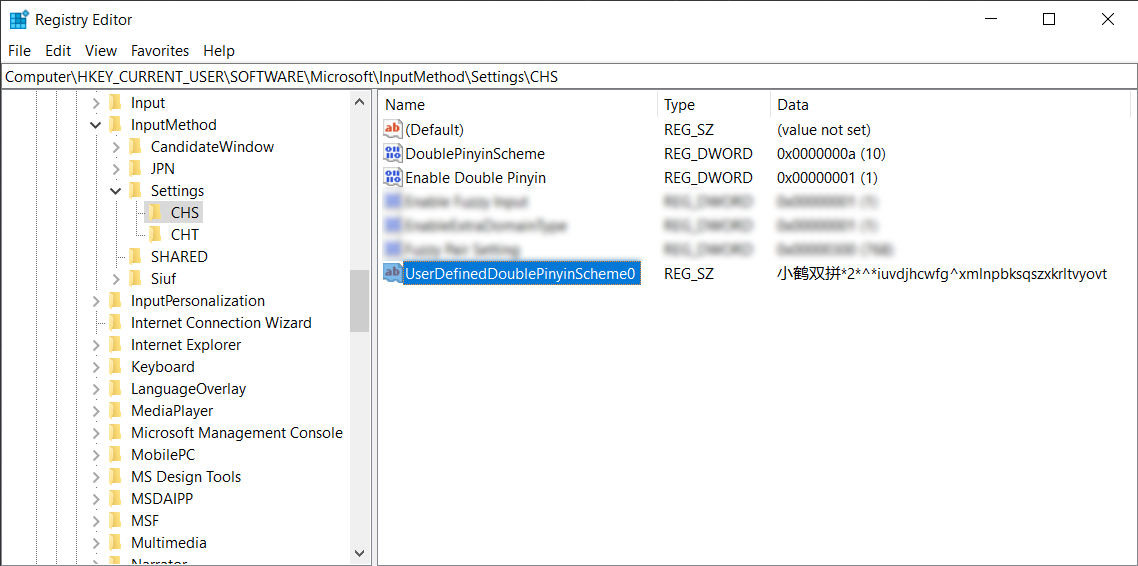
Task: Click the tree scrollbar up arrow
Action: point(359,102)
